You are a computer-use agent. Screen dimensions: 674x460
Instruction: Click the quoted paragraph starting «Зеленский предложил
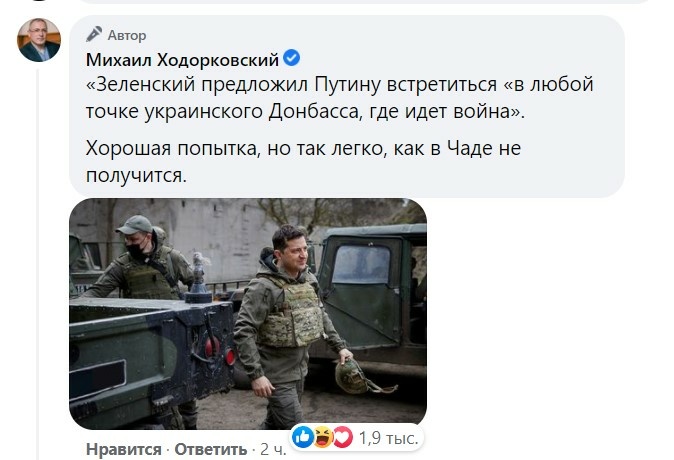click(x=340, y=98)
